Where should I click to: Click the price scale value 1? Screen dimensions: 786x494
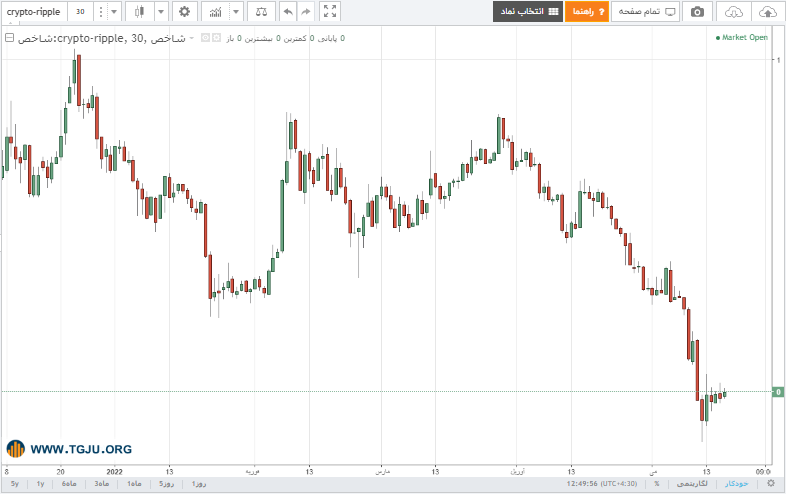[x=778, y=60]
